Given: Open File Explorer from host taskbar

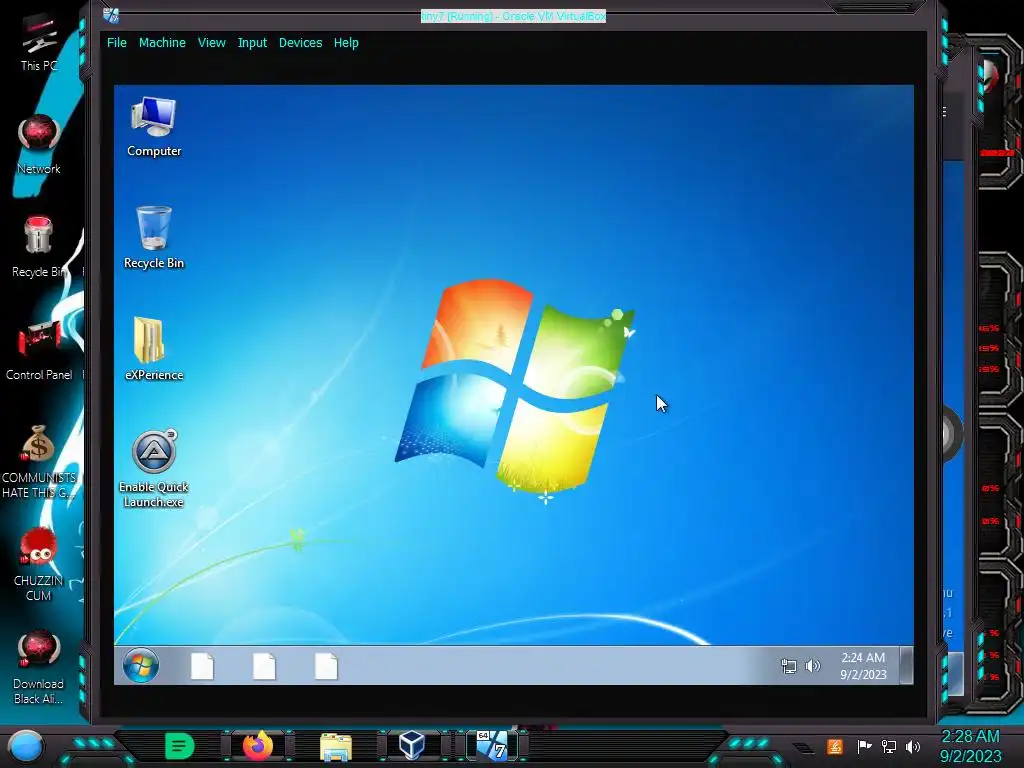Looking at the screenshot, I should (x=336, y=746).
